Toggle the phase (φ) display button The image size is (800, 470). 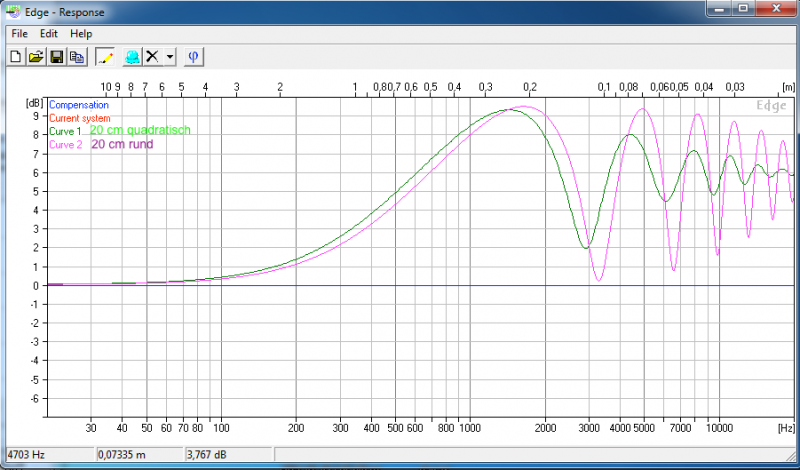pos(193,57)
